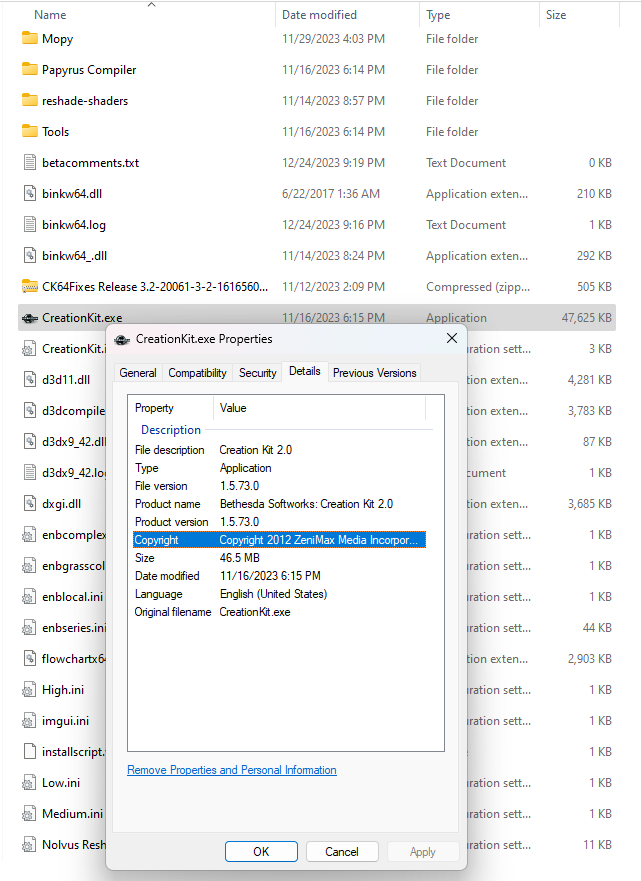The width and height of the screenshot is (641, 881).
Task: Click the imgui.ini file icon
Action: tap(30, 720)
